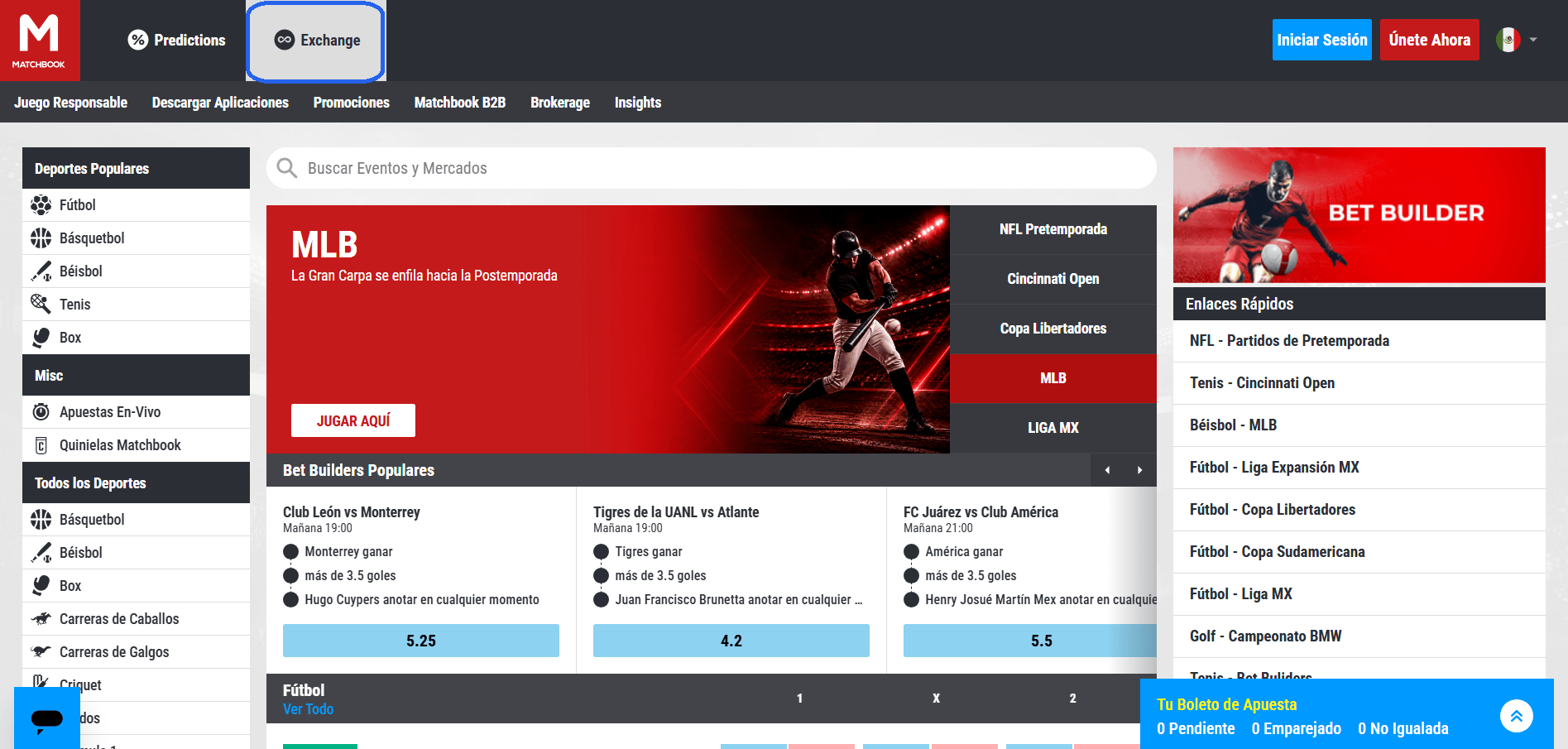Open Descargar Aplicaciones menu item
The height and width of the screenshot is (749, 1568).
tap(220, 103)
